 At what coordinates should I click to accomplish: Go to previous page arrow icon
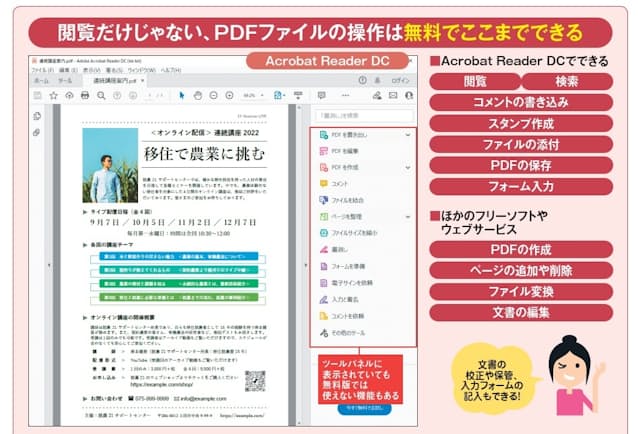[117, 95]
